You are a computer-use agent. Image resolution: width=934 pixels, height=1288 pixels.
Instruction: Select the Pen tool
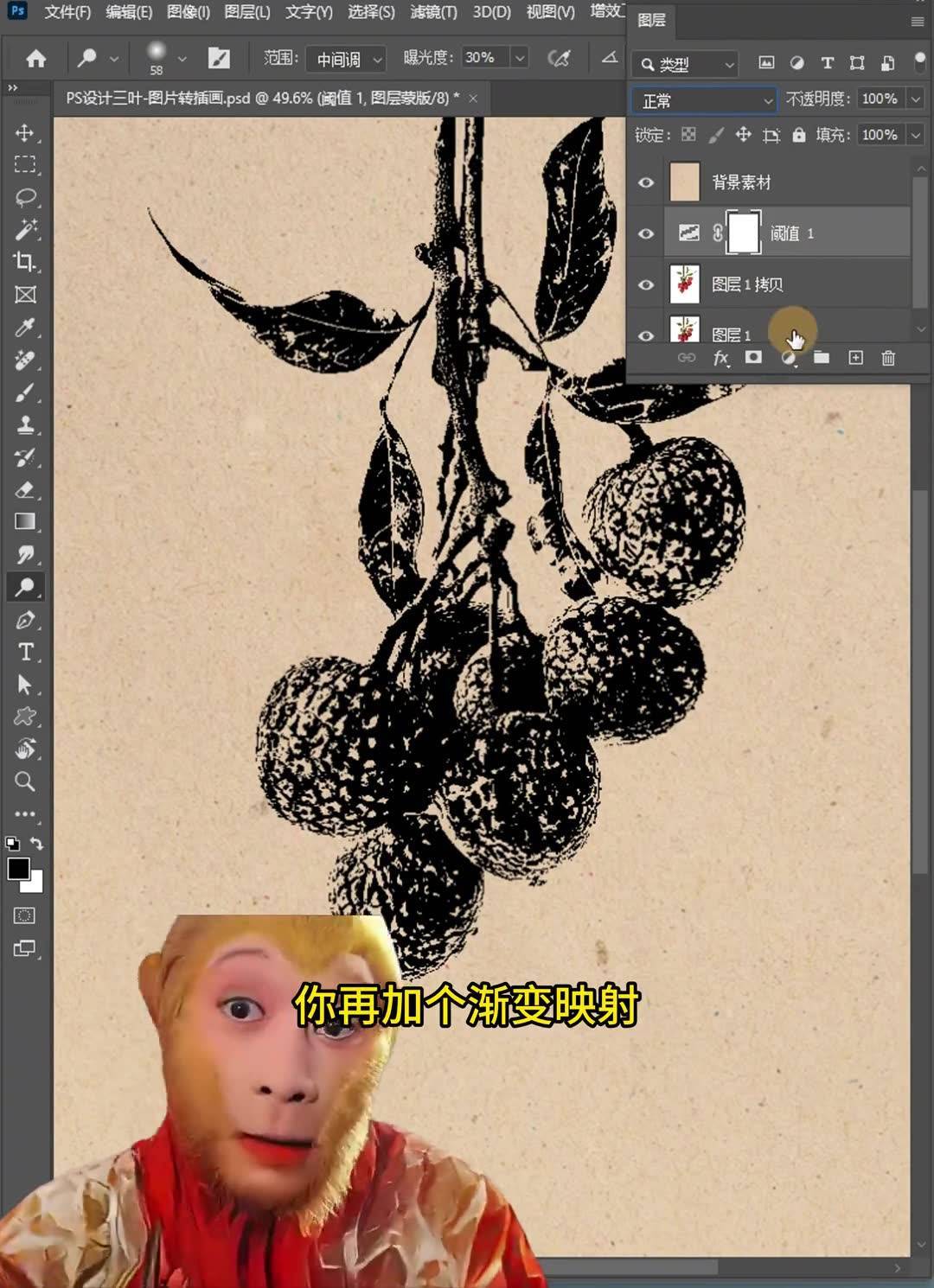[x=25, y=620]
